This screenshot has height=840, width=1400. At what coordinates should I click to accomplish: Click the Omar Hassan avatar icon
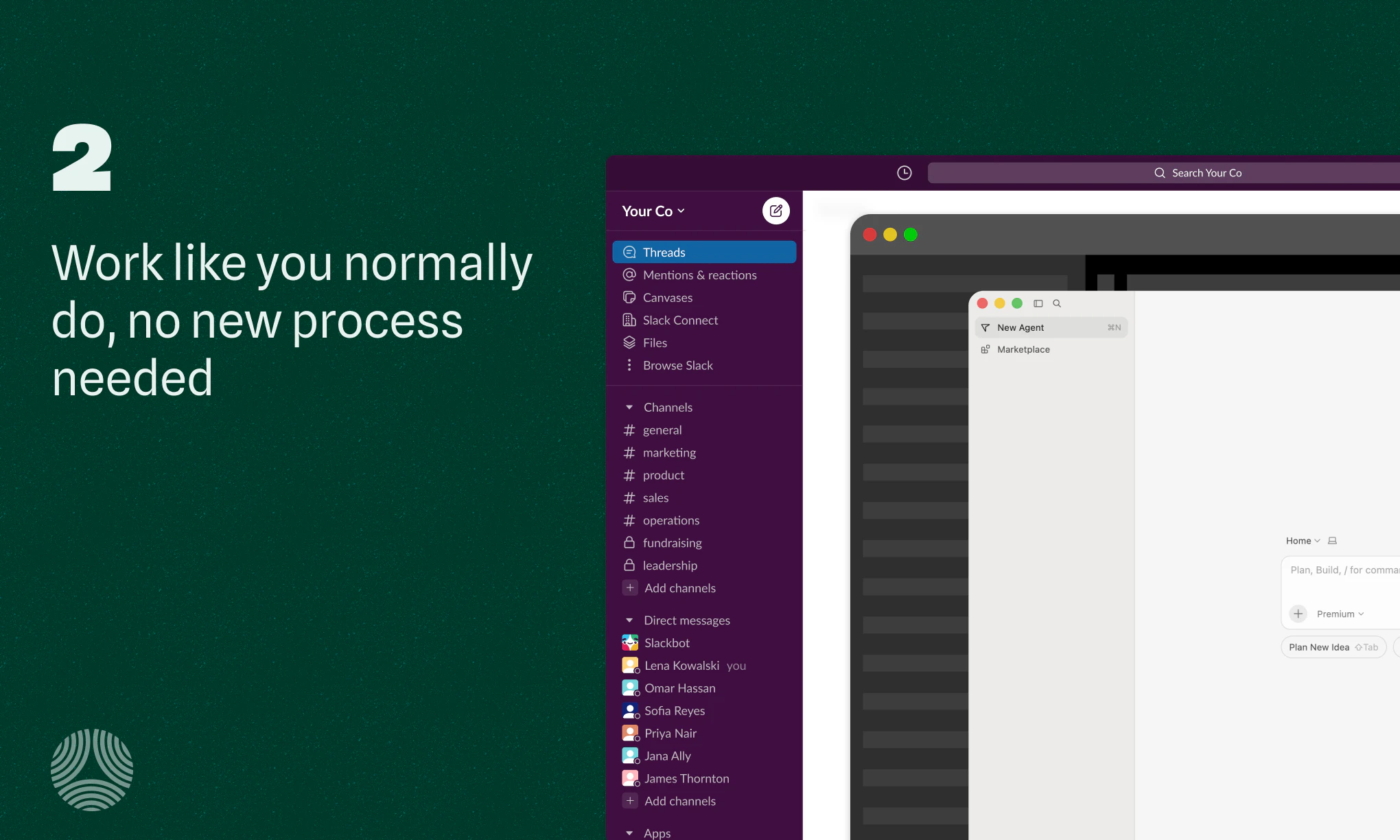point(630,688)
